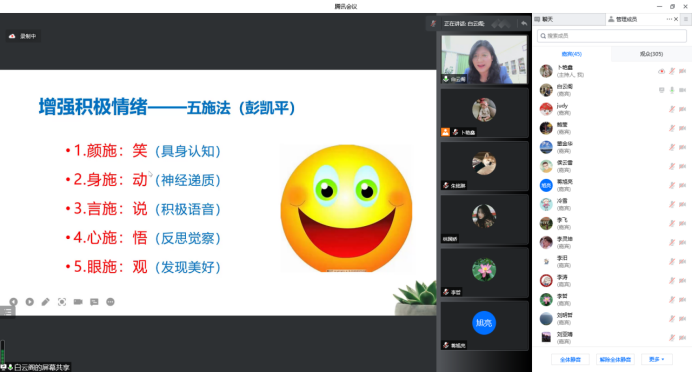Viewport: 692px width, 372px height.
Task: Click the camera icon in slide toolbar
Action: (x=78, y=302)
